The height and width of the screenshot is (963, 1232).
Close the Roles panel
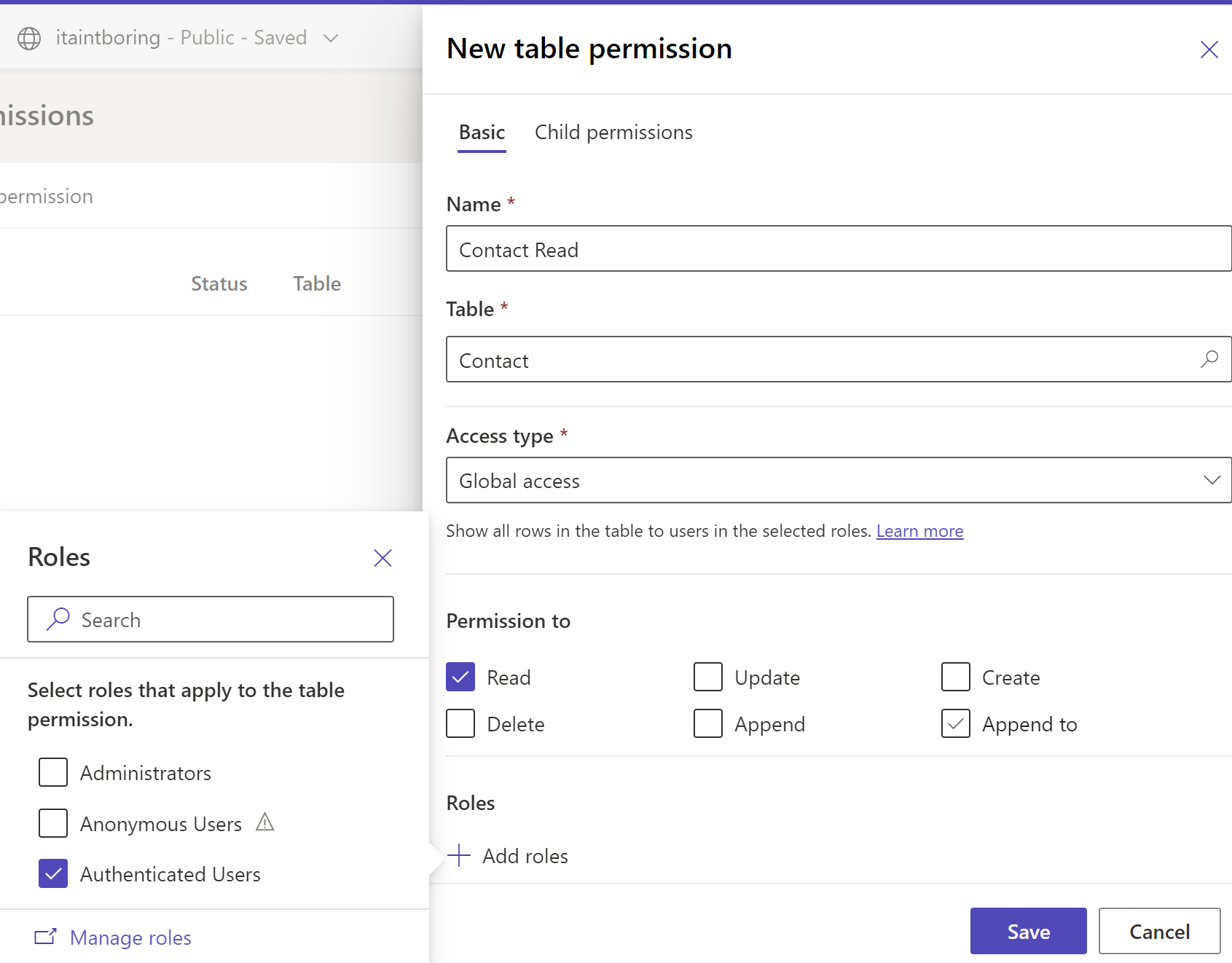tap(382, 558)
